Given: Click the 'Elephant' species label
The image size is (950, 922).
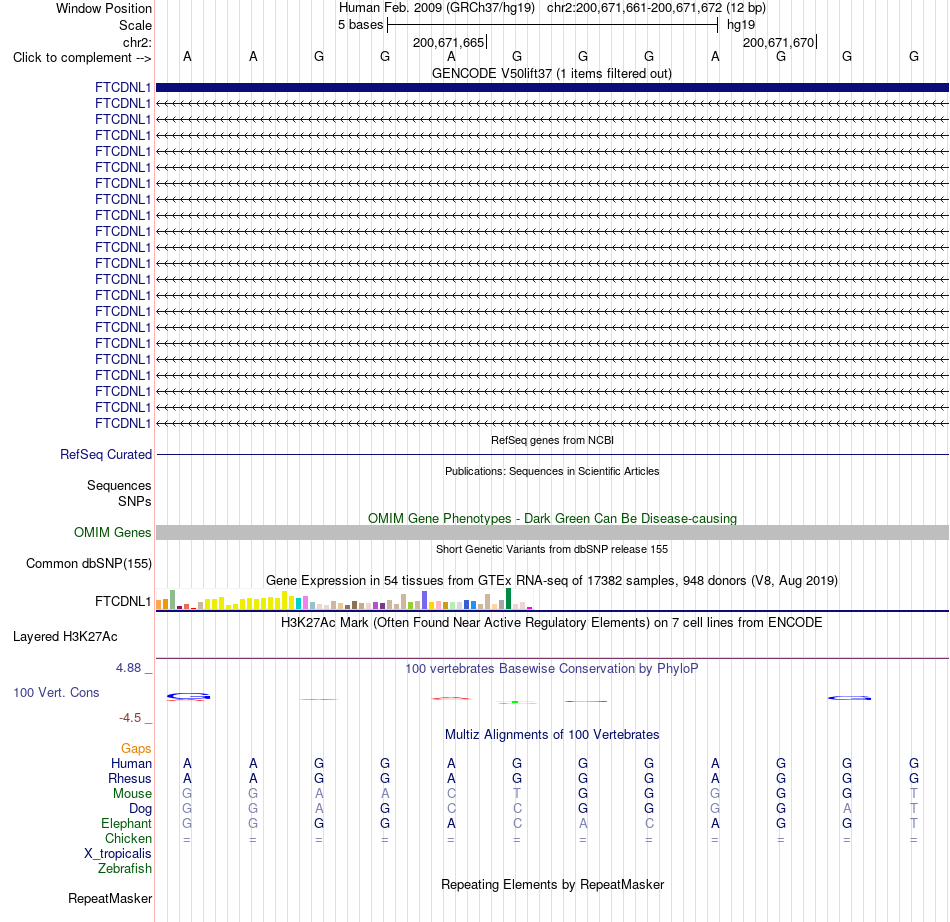Looking at the screenshot, I should click(126, 824).
